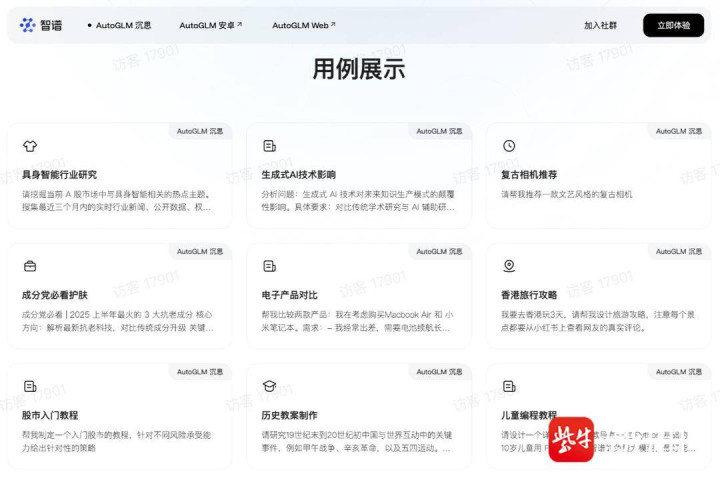Click AutoGLM 沉思 tag on 复古相机推荐 card
The width and height of the screenshot is (720, 480).
click(679, 131)
